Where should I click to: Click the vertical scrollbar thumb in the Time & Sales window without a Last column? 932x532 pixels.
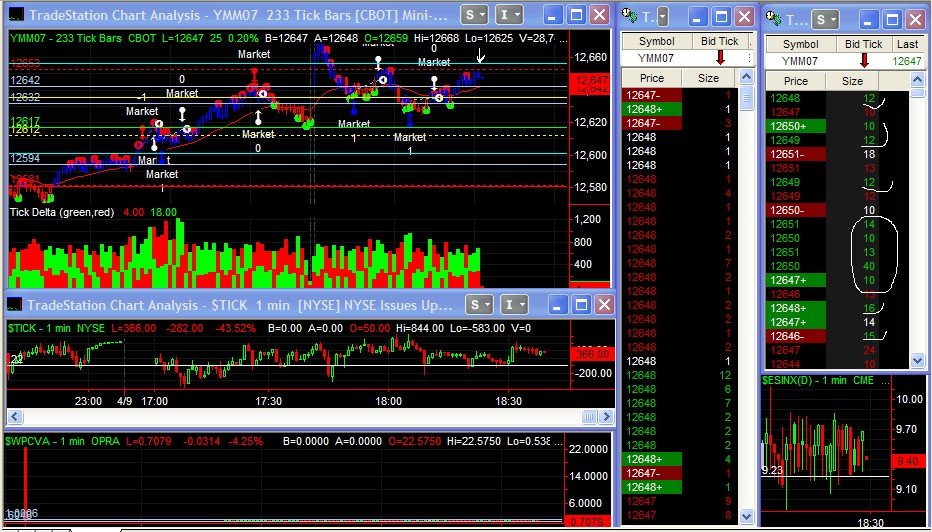(747, 97)
